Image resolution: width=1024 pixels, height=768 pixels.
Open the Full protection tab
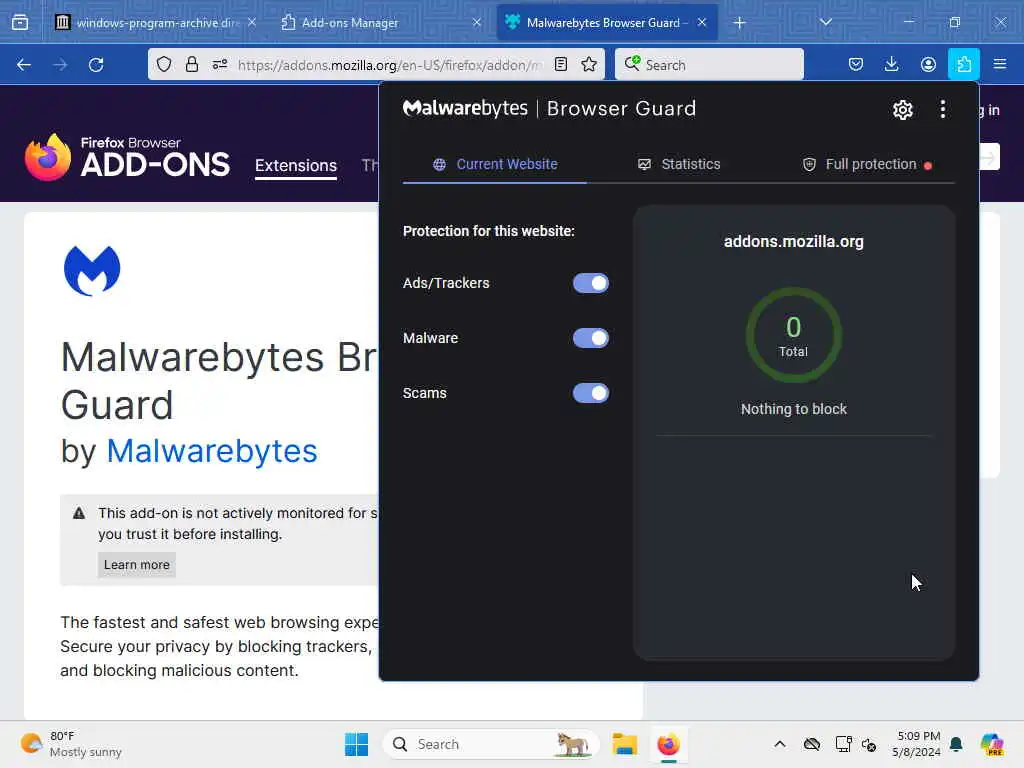pos(866,164)
